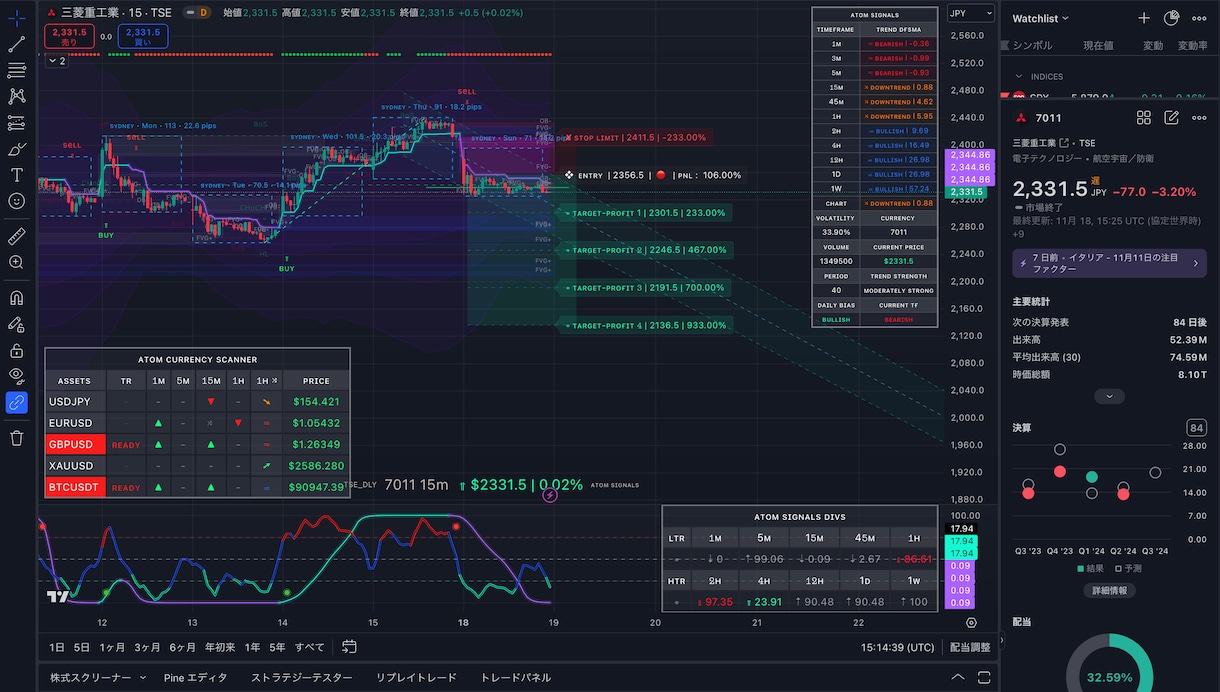1220x692 pixels.
Task: Toggle the highlighted drawing sync link icon
Action: click(x=16, y=402)
